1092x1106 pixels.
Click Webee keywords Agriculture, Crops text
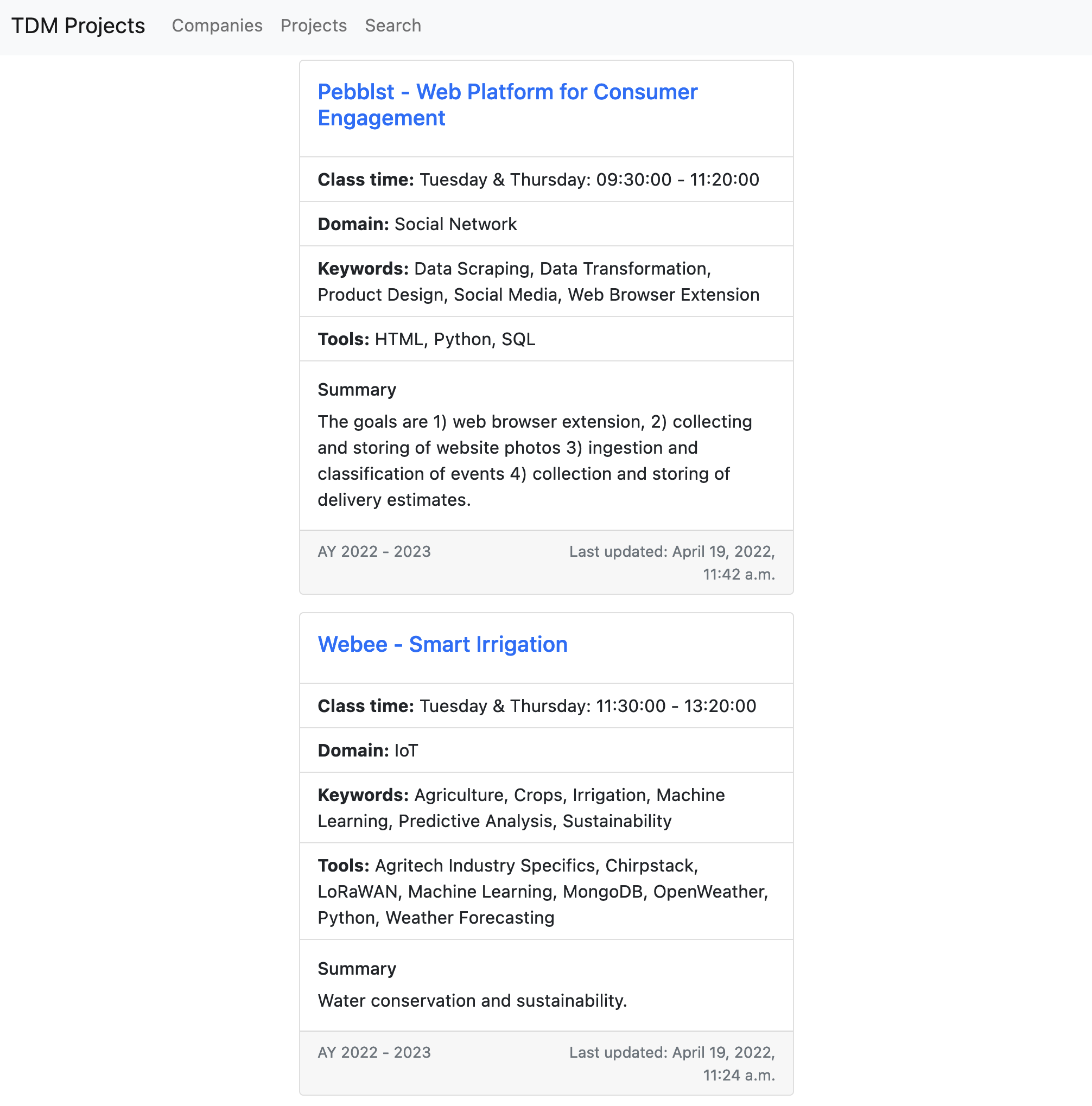pyautogui.click(x=520, y=808)
